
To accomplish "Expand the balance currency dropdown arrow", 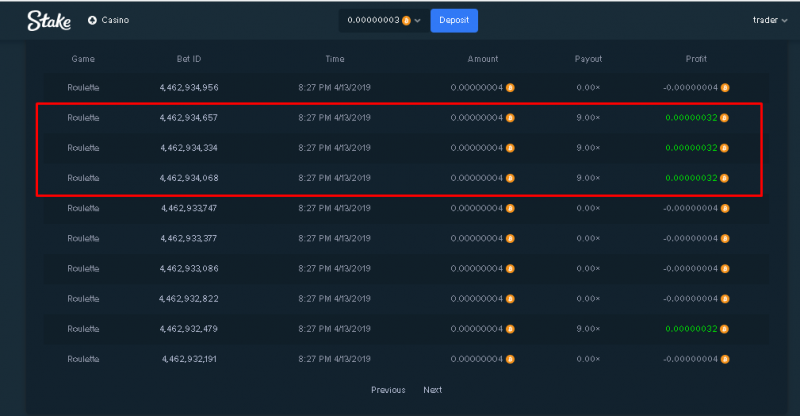I will [x=417, y=20].
